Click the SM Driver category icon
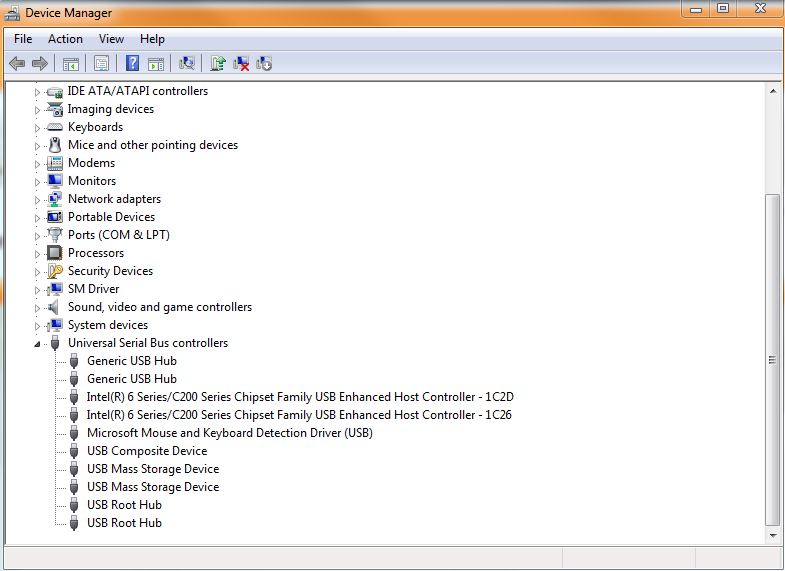This screenshot has height=571, width=785. point(55,289)
